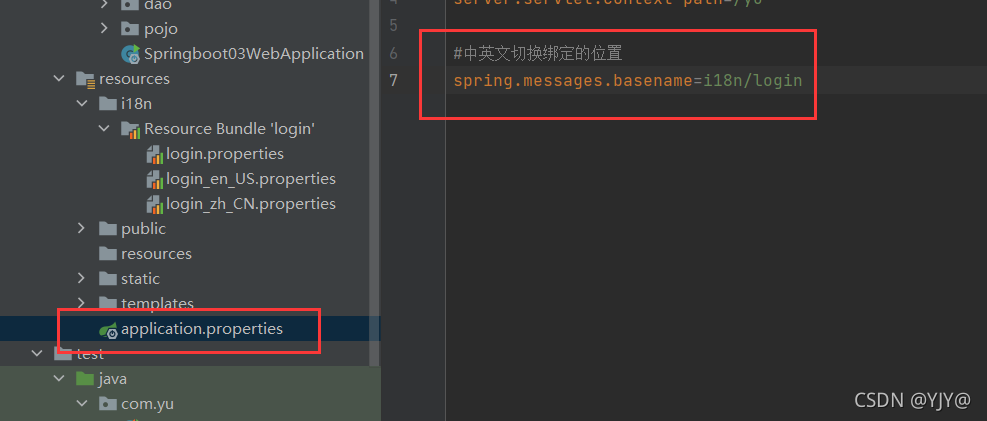Select the java folder under test

pyautogui.click(x=113, y=379)
